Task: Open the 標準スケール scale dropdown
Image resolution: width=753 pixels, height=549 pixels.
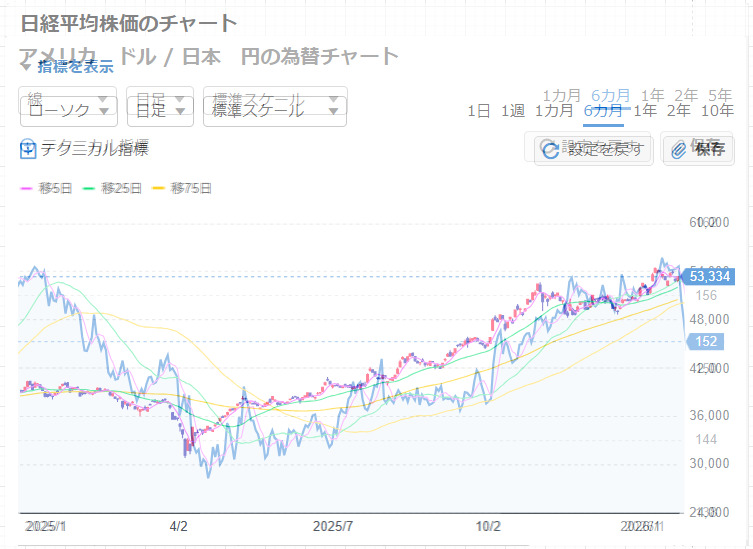Action: point(274,110)
